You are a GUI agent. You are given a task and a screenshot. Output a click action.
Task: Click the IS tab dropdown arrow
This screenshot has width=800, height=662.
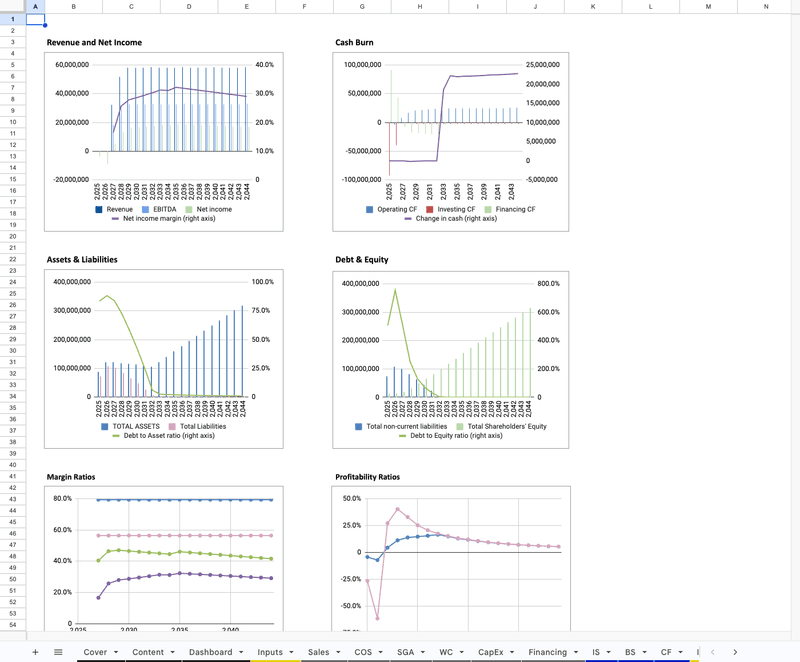click(x=608, y=652)
